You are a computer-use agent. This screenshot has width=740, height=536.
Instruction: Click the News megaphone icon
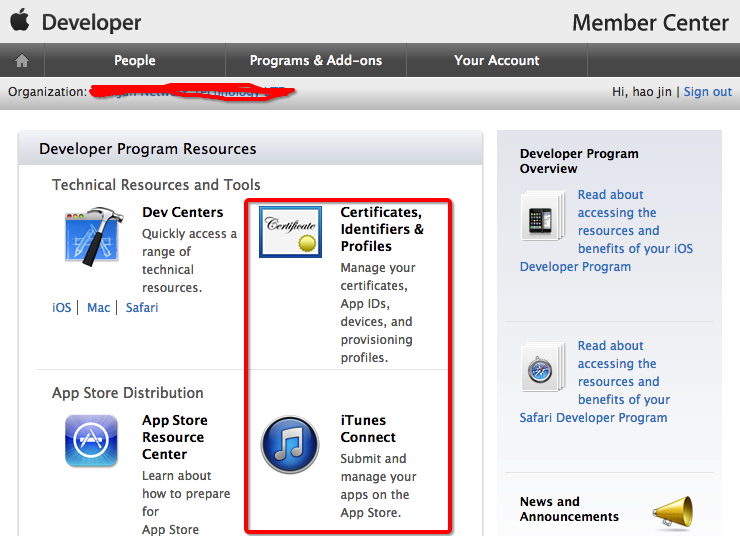pos(673,510)
